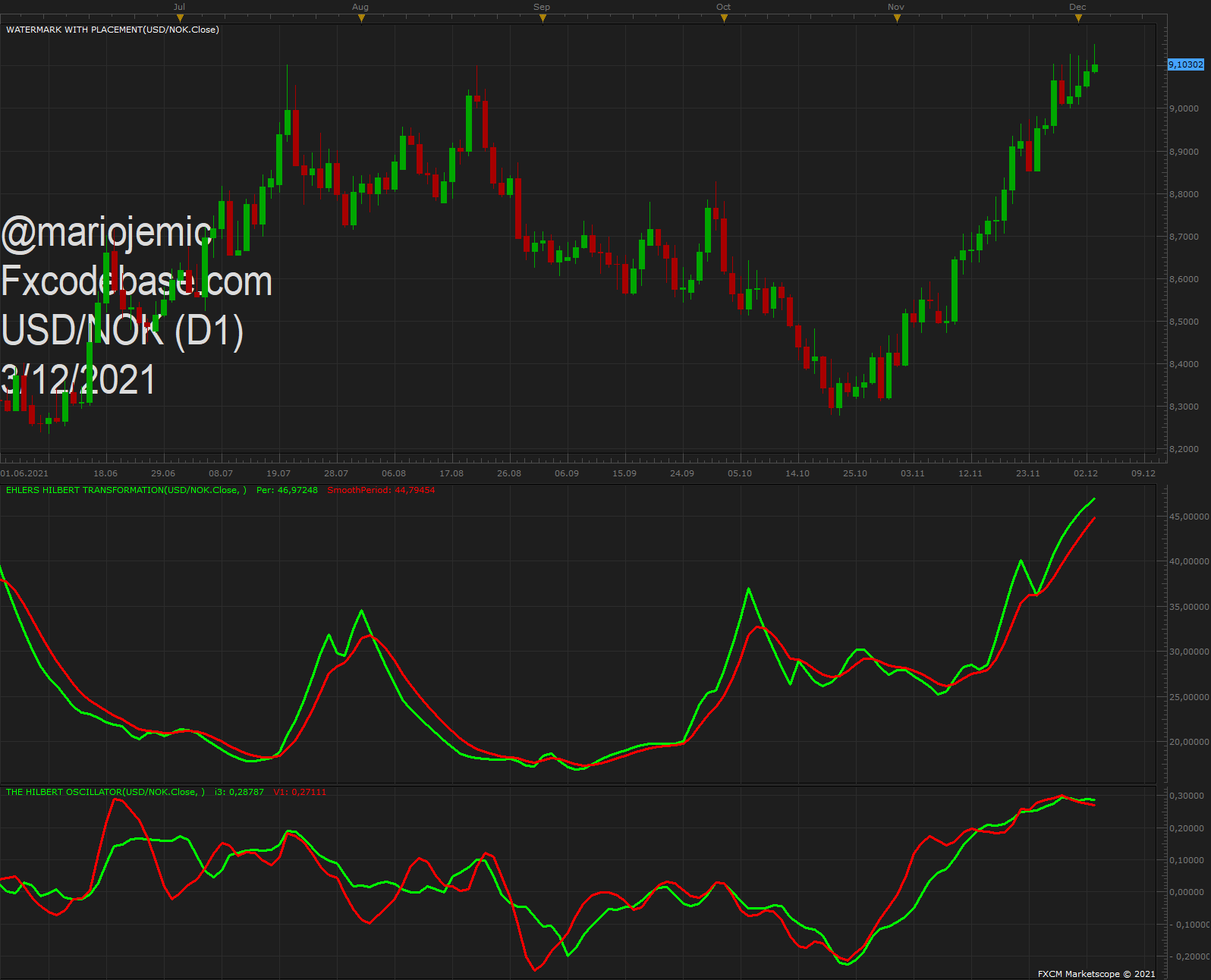Click the Per: 46,97248 value label
1211x980 pixels.
pyautogui.click(x=287, y=490)
